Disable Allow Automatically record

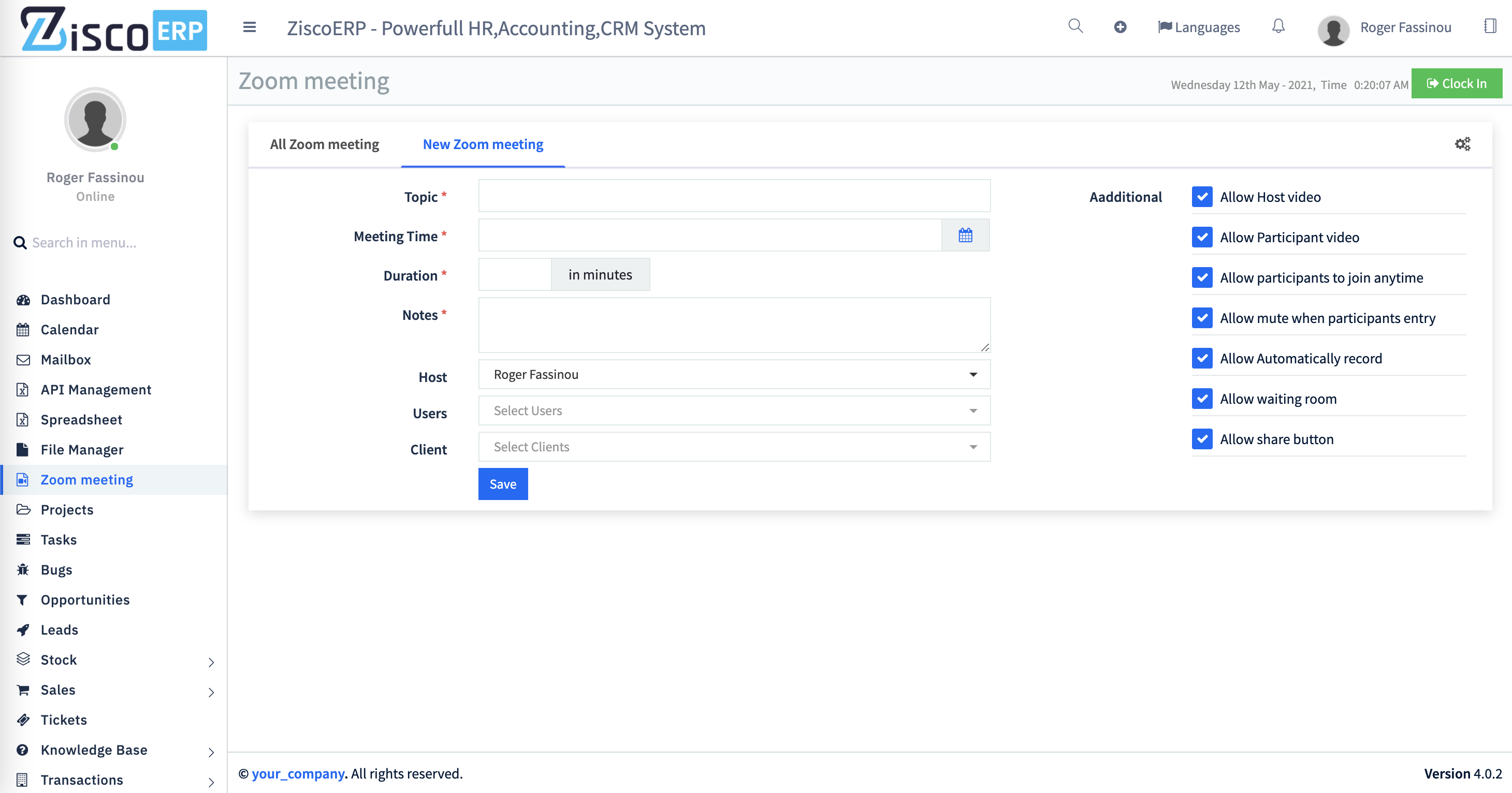(1202, 358)
